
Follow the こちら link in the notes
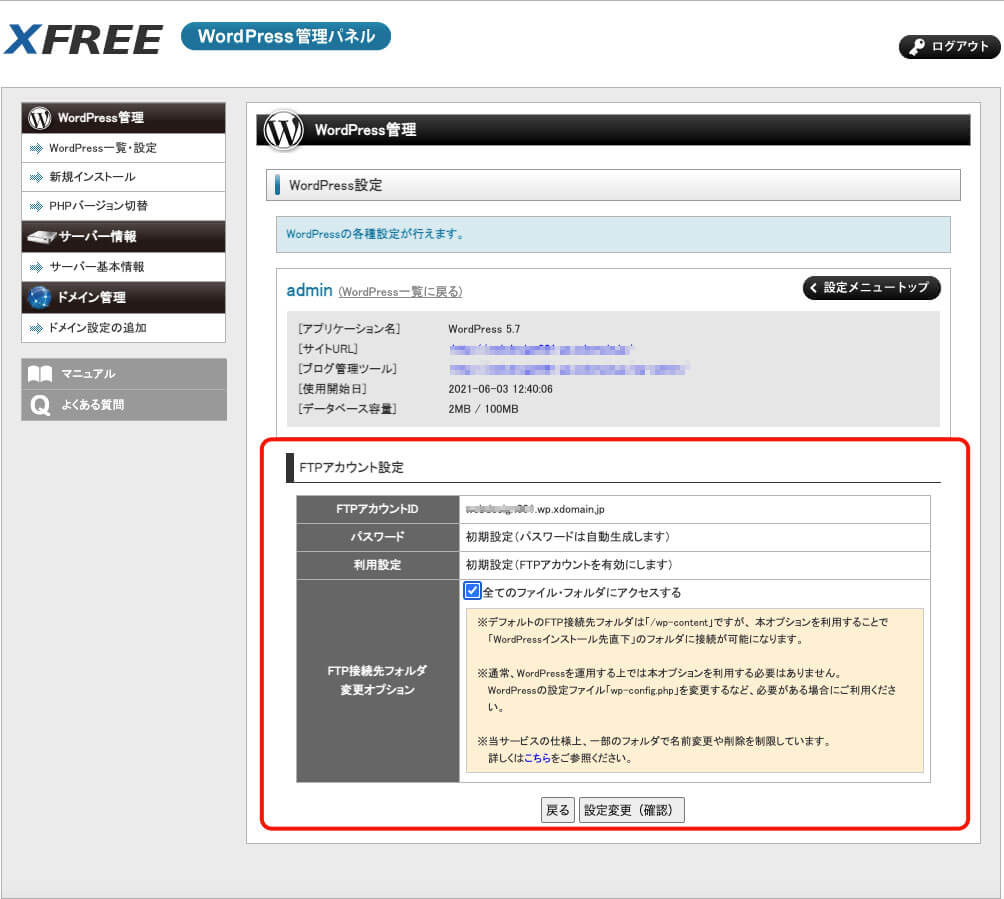tap(537, 758)
